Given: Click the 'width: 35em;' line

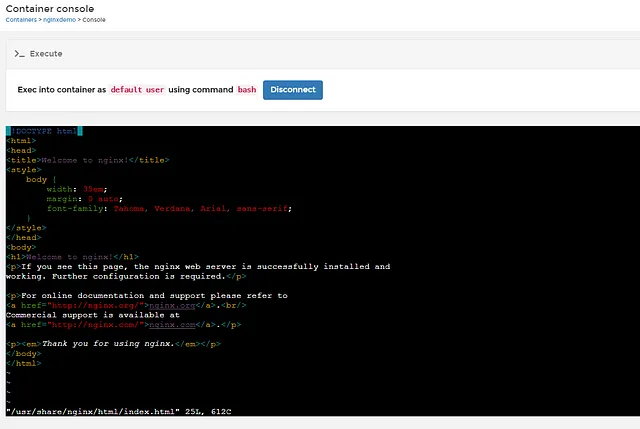Looking at the screenshot, I should (x=77, y=189).
